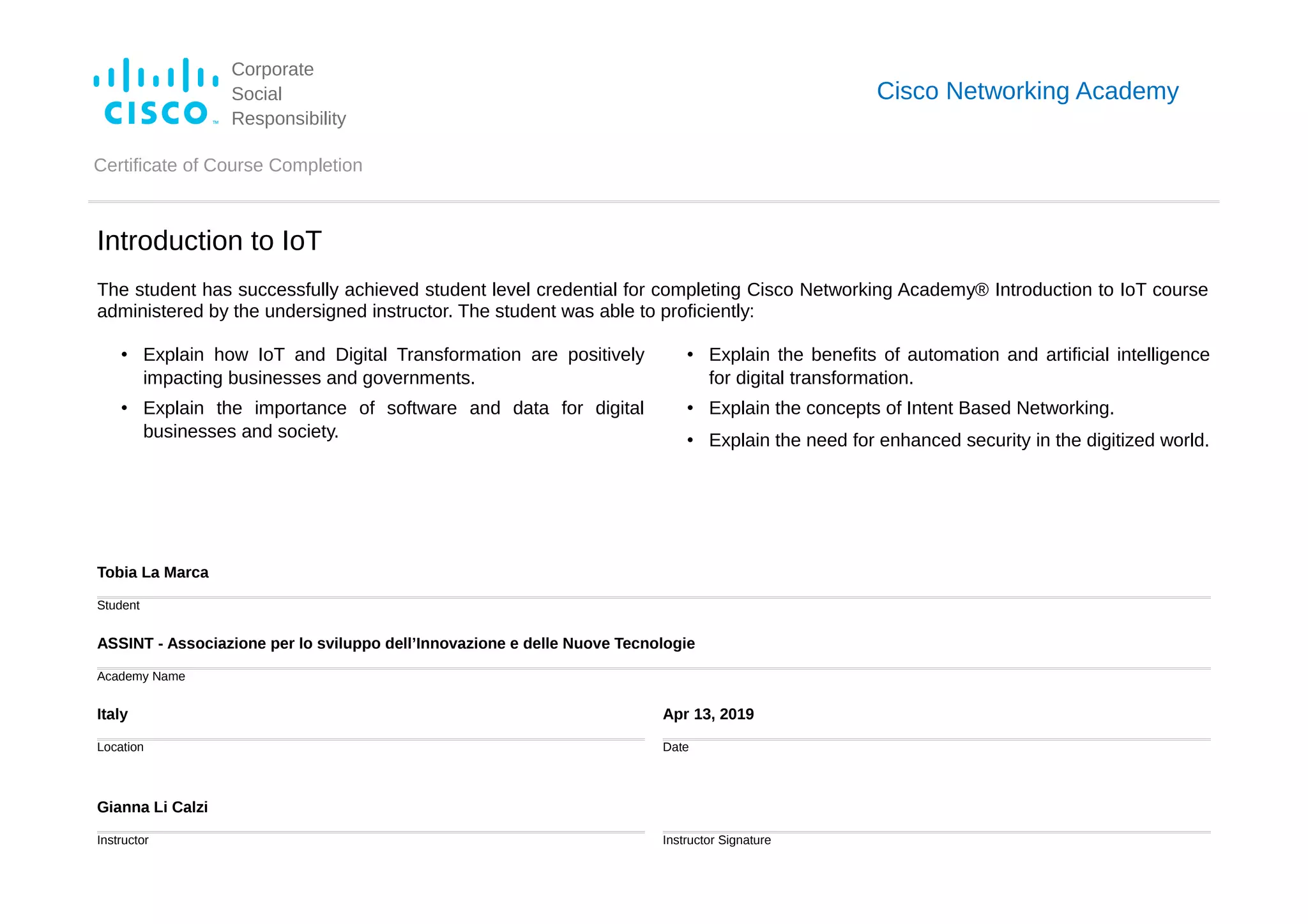The image size is (1308, 924).
Task: Select the Italy location value
Action: pos(112,715)
